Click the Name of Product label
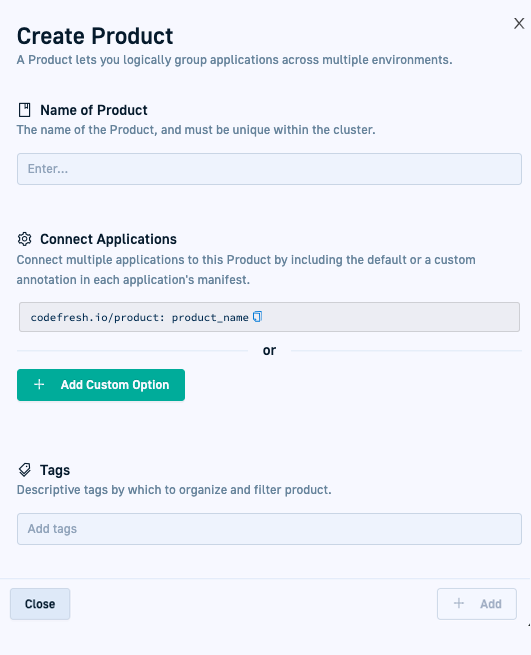Screen dimensions: 531x655 pos(94,110)
